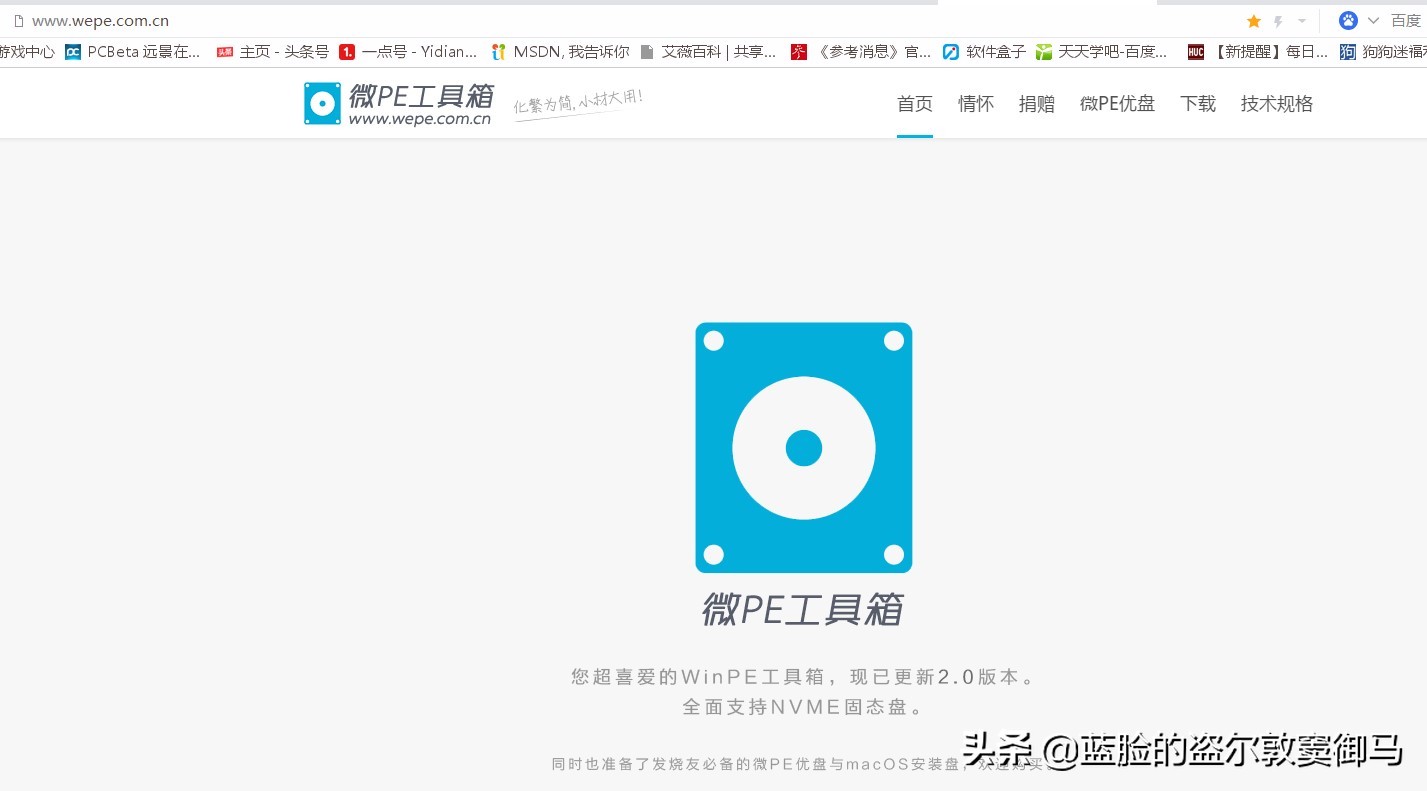
Task: Click the handwritten 化繁为简 slogan
Action: [x=578, y=104]
